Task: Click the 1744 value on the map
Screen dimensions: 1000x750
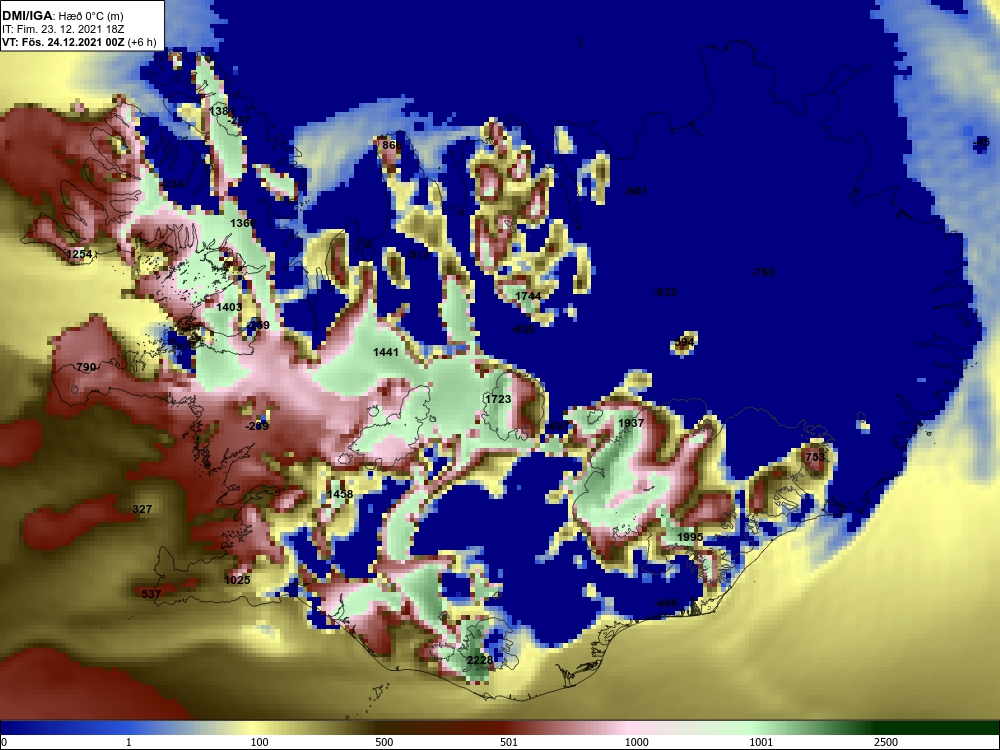Action: (x=528, y=296)
